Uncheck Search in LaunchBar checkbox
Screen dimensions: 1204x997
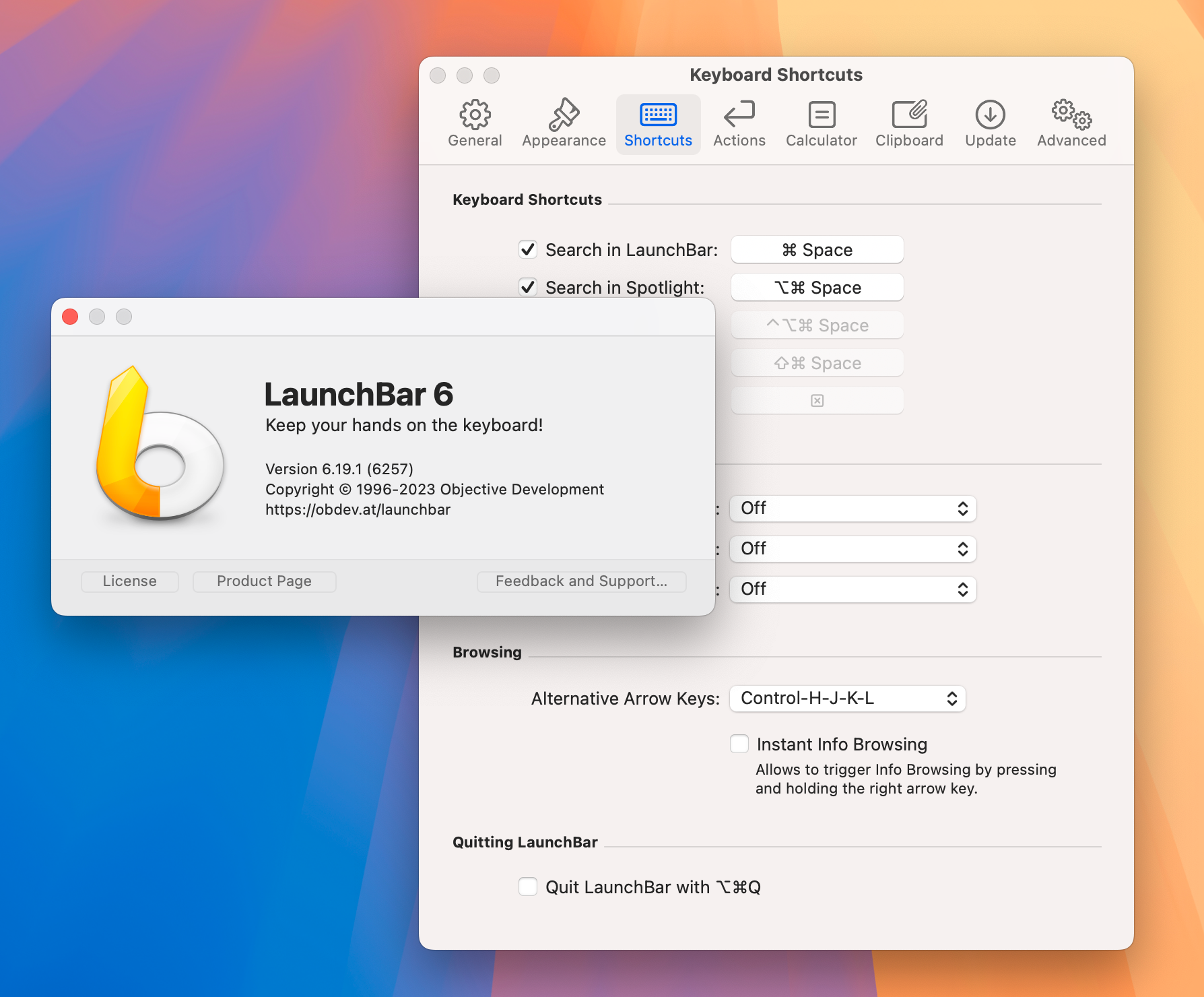click(528, 250)
